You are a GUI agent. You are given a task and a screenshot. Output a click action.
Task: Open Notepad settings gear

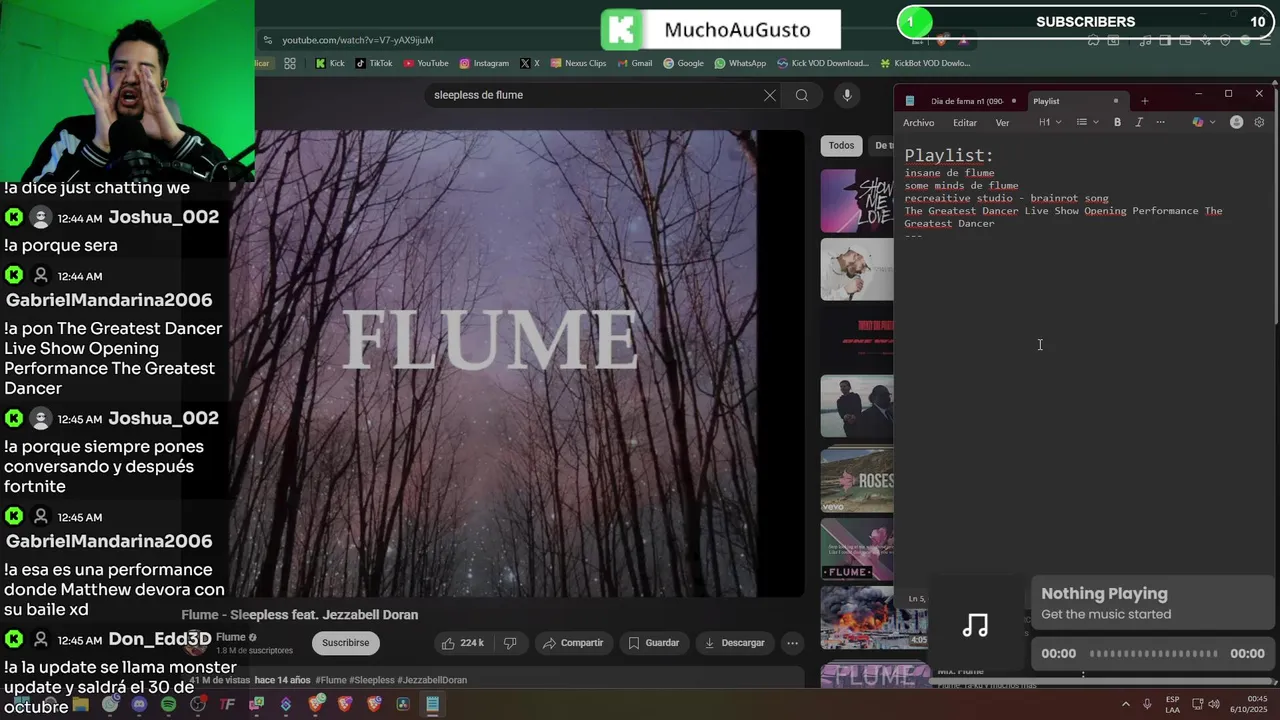click(1259, 122)
